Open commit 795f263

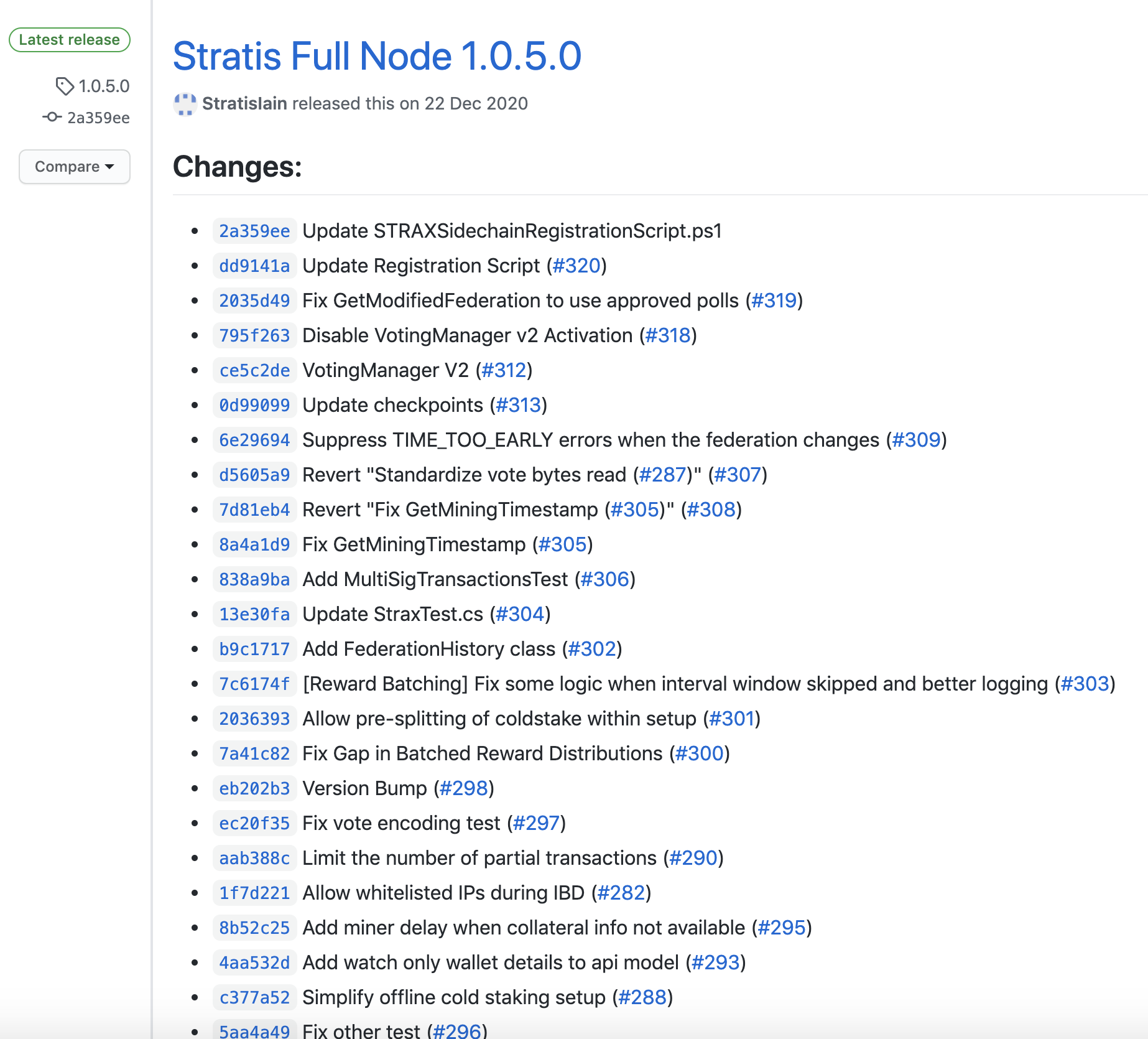(x=254, y=335)
